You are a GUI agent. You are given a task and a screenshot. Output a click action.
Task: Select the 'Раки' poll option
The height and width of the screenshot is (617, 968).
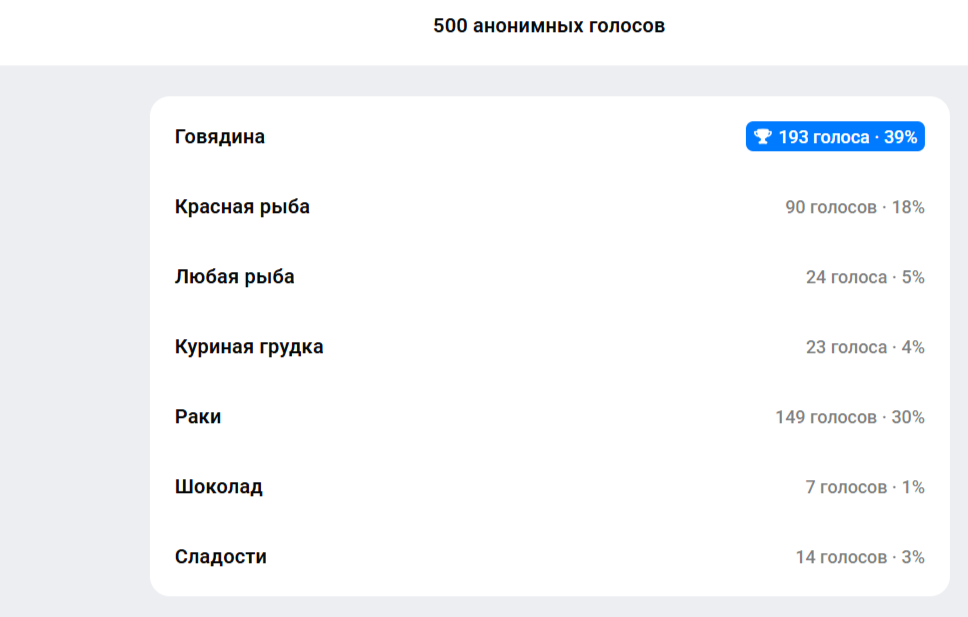coord(198,417)
